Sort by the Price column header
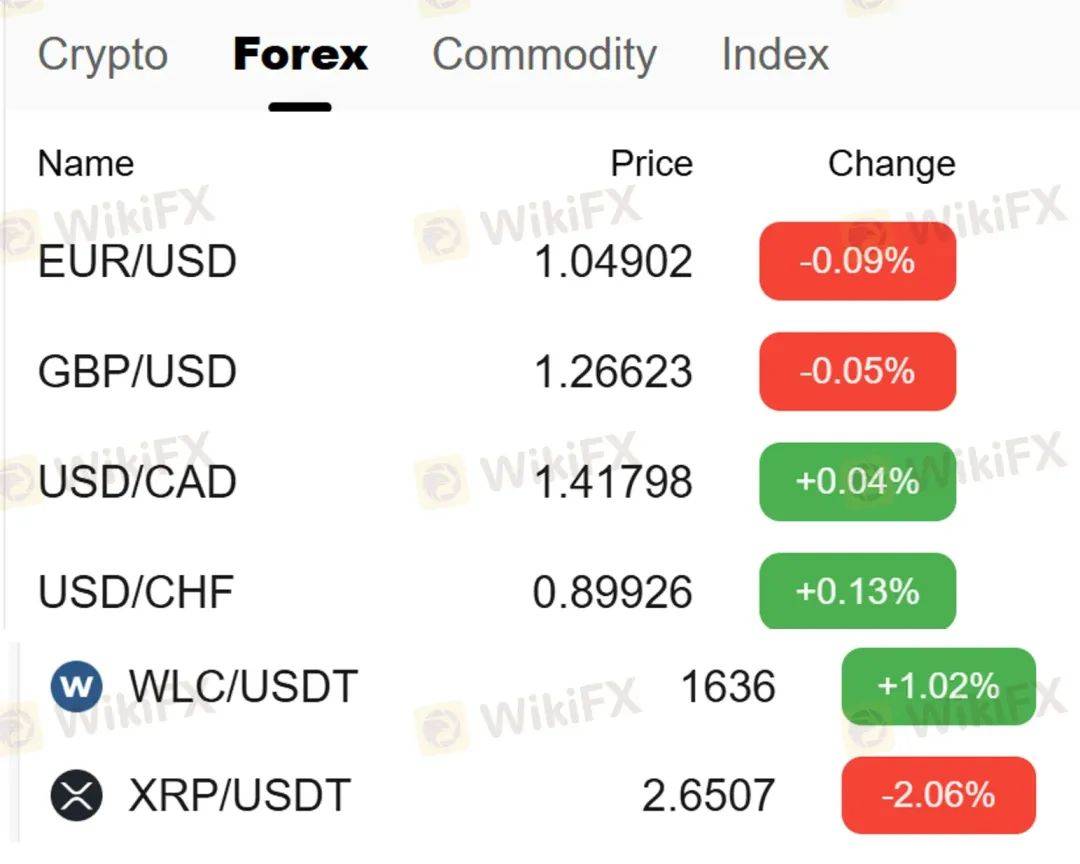 [x=652, y=164]
